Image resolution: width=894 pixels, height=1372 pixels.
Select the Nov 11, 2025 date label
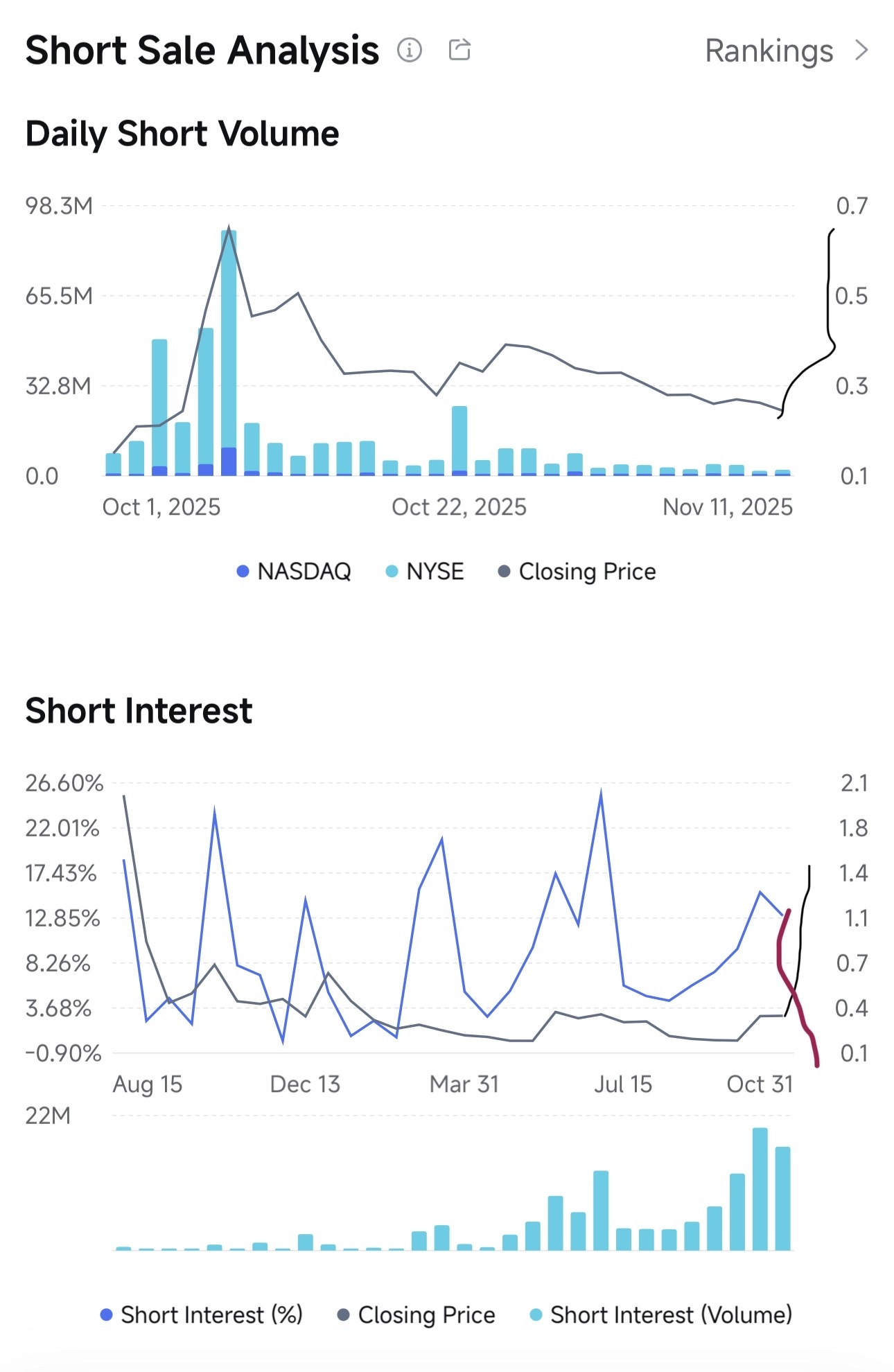pyautogui.click(x=727, y=507)
